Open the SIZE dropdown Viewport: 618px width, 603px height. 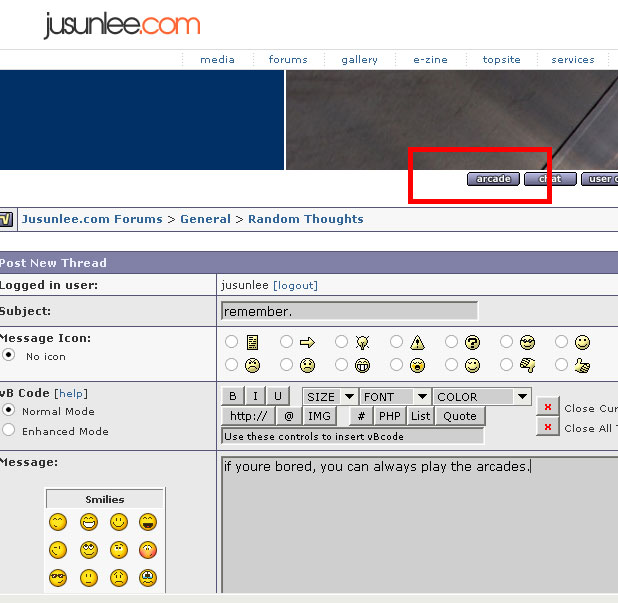pos(330,397)
